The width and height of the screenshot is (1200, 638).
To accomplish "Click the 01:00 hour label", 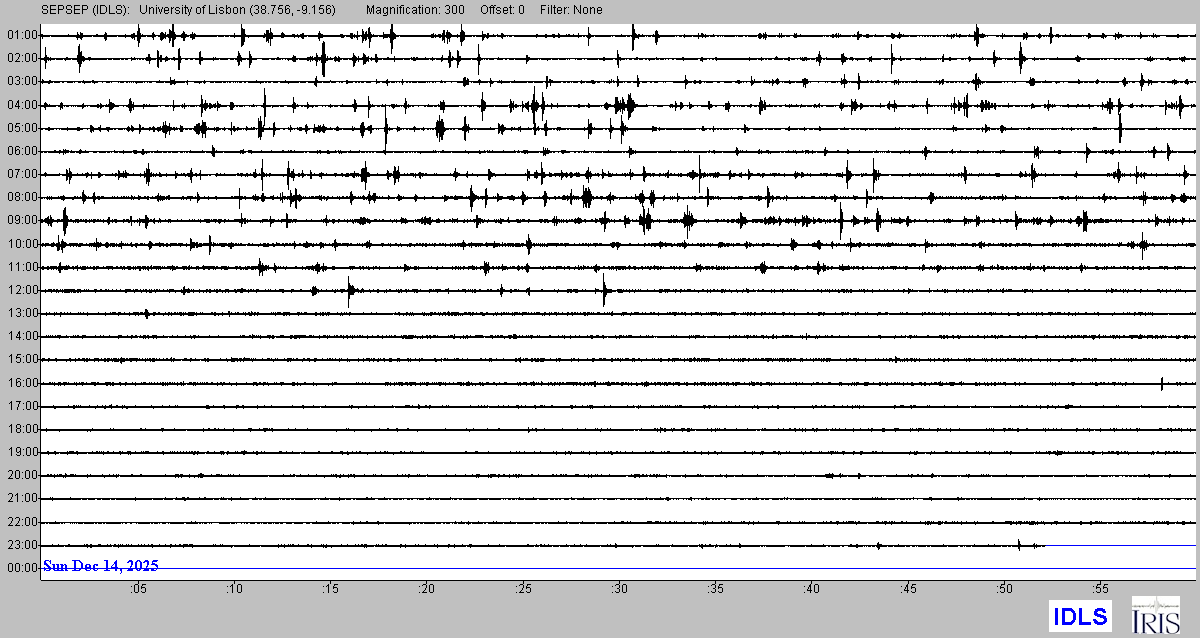I will [22, 36].
